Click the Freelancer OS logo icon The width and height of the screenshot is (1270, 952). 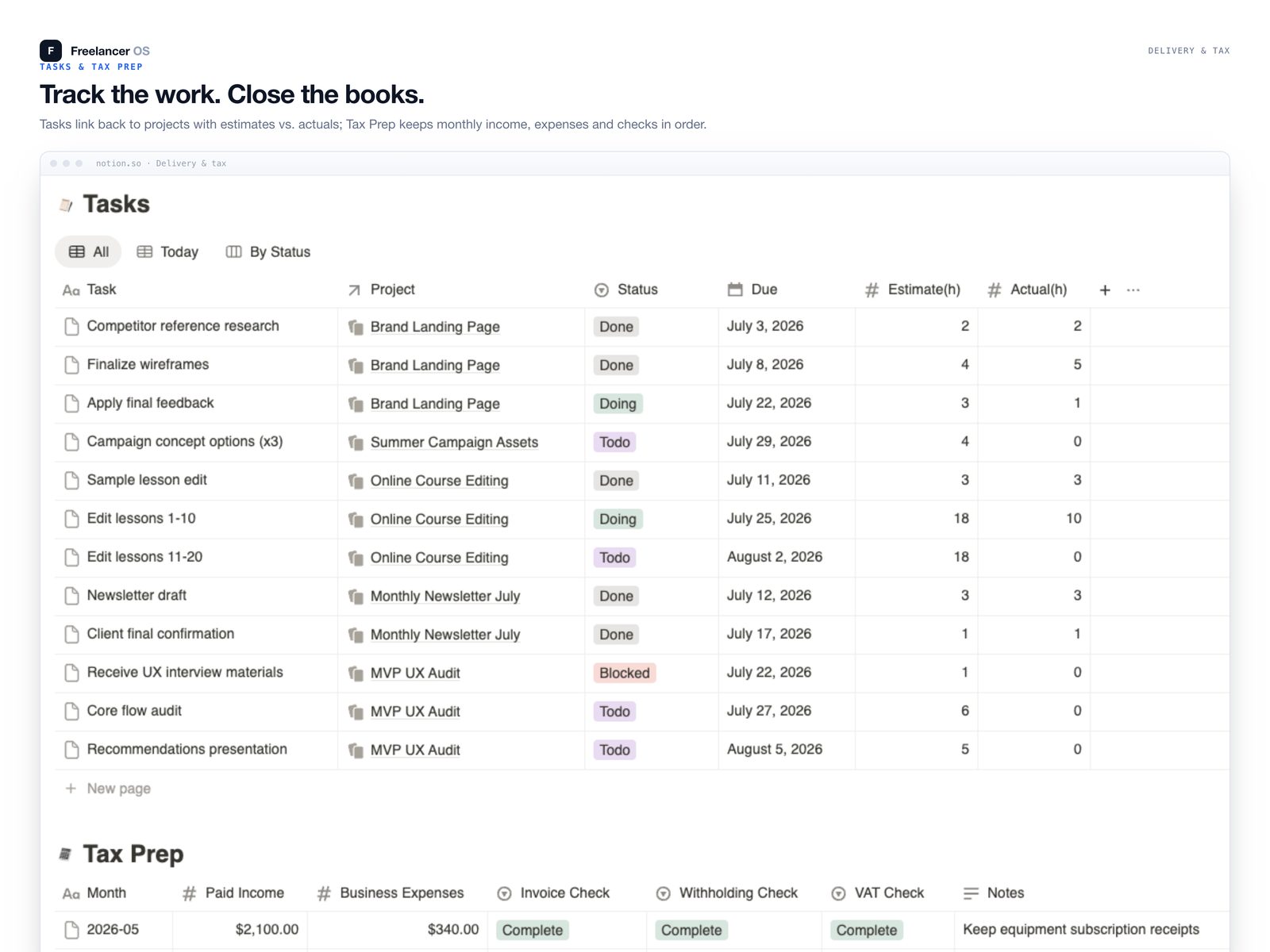pos(51,51)
